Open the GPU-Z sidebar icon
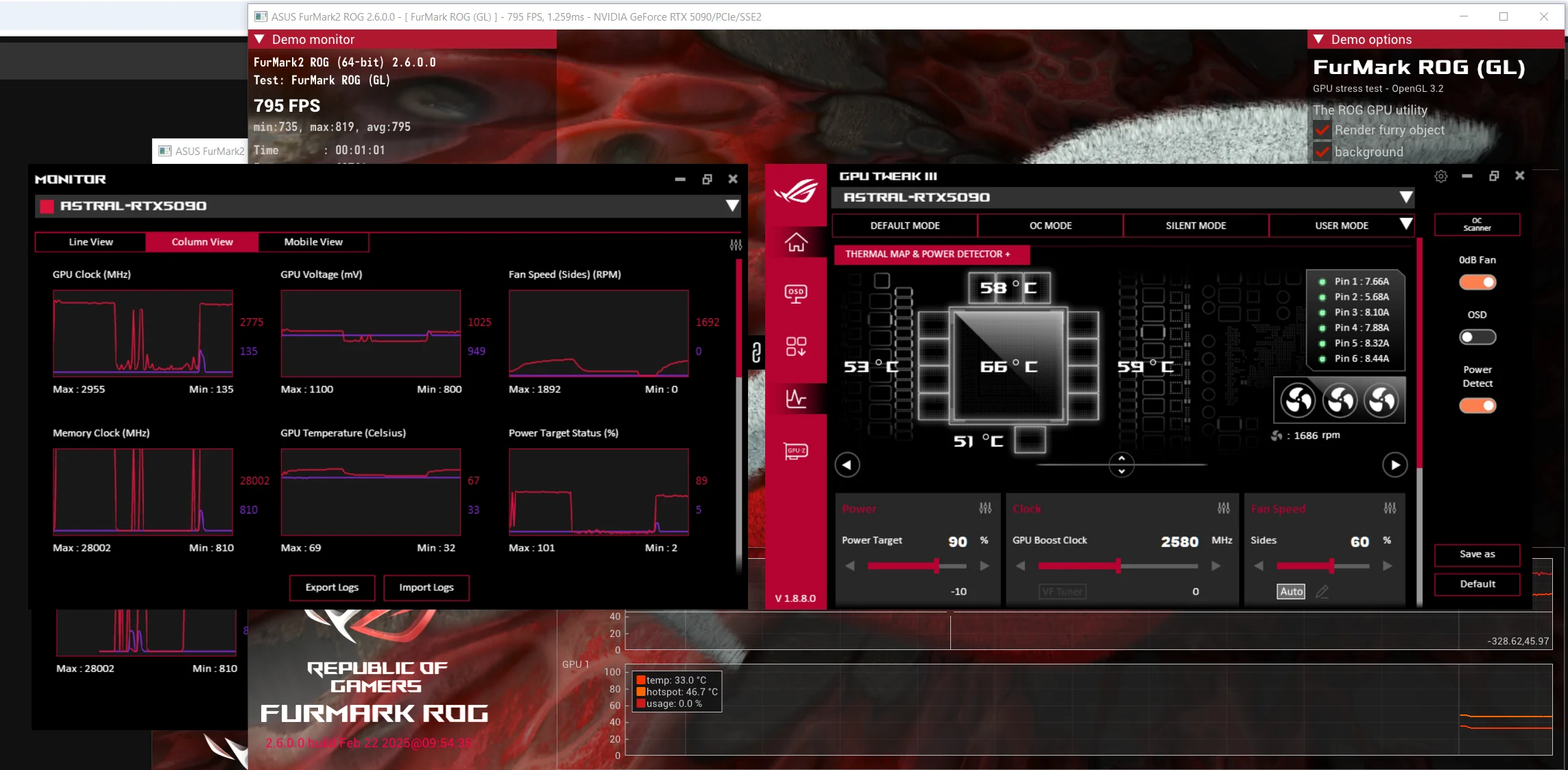Screen dimensions: 1568x770 796,451
